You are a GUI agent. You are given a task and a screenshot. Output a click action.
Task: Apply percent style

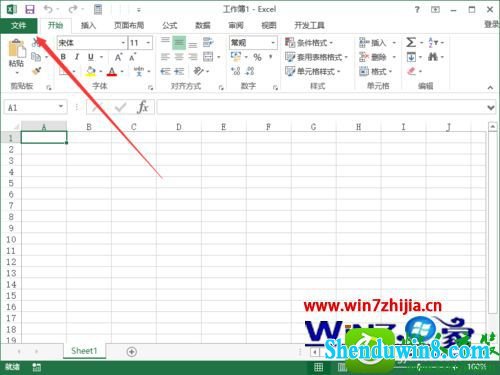coord(257,57)
